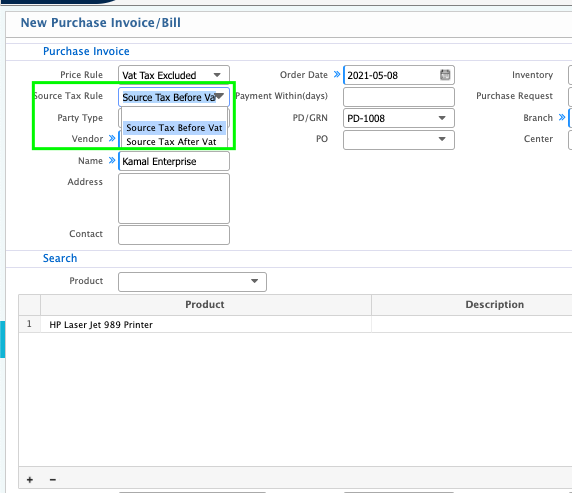Click the Product column header
Viewport: 572px width, 493px height.
point(206,305)
